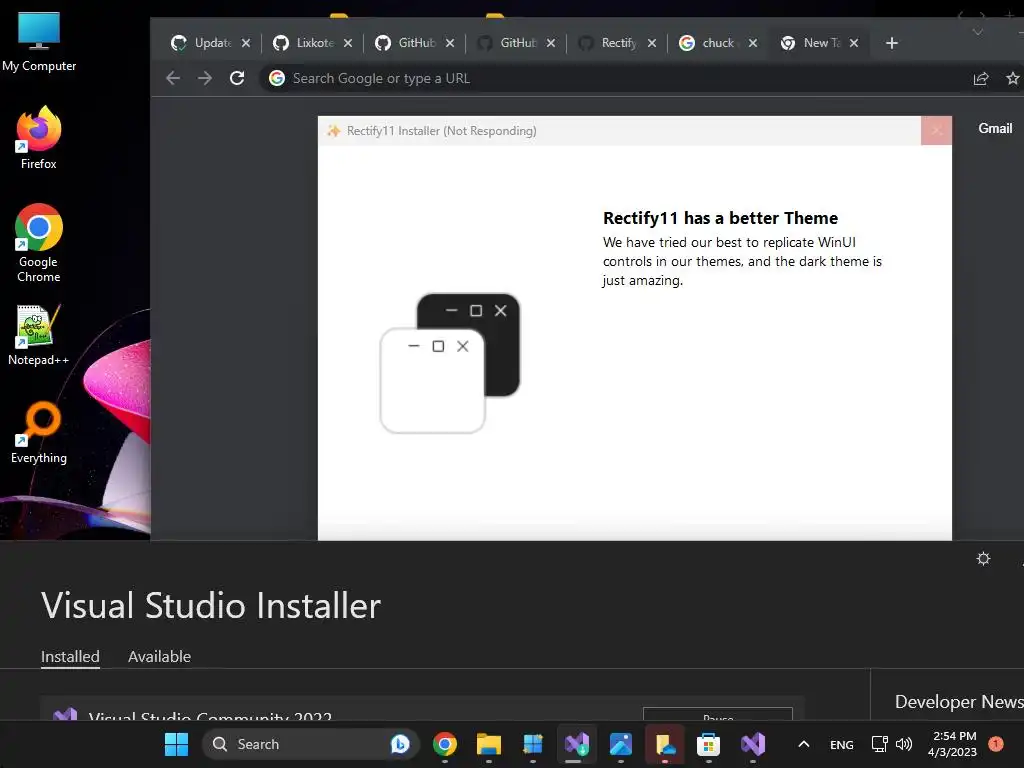This screenshot has width=1024, height=768.
Task: Open Visual Studio from the taskbar
Action: (x=752, y=744)
